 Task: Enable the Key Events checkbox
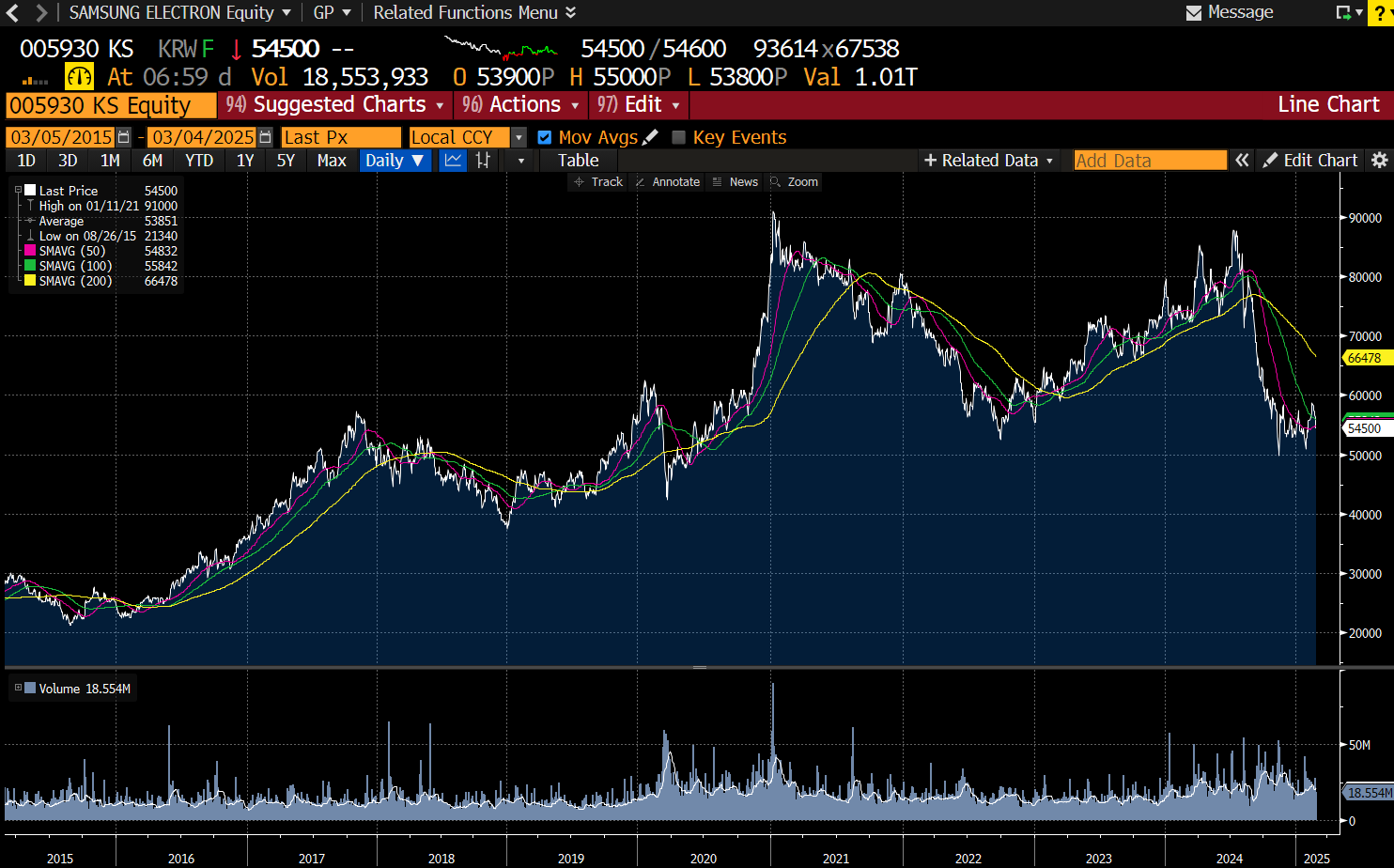coord(679,137)
